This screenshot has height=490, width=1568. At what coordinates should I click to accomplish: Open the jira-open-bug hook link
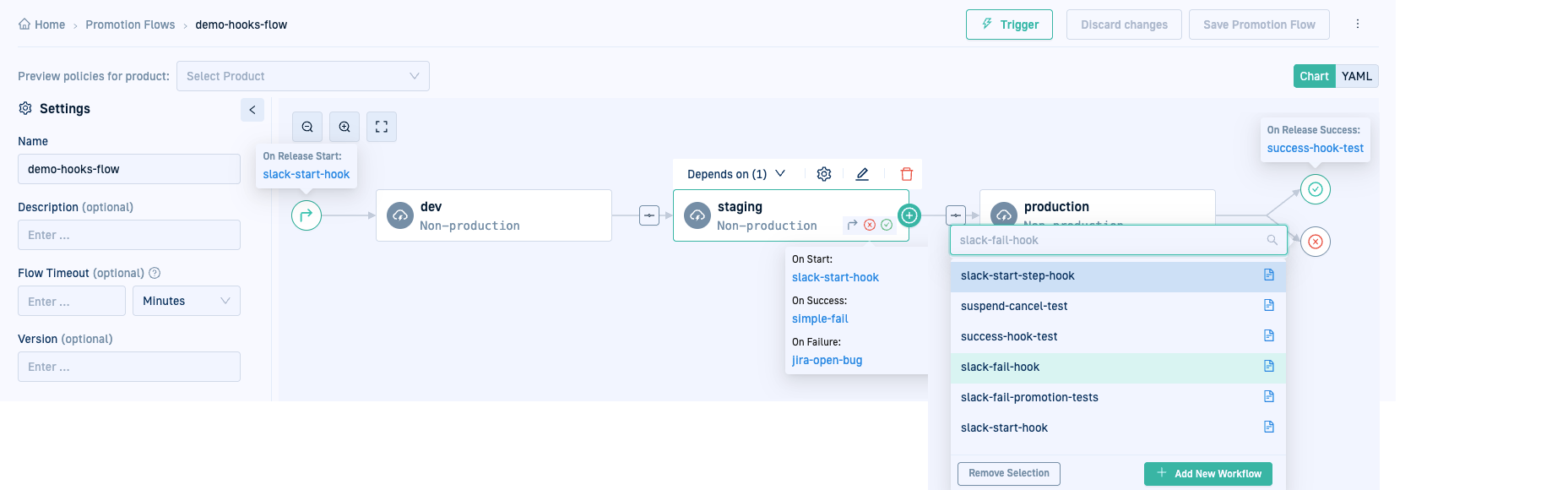tap(827, 360)
